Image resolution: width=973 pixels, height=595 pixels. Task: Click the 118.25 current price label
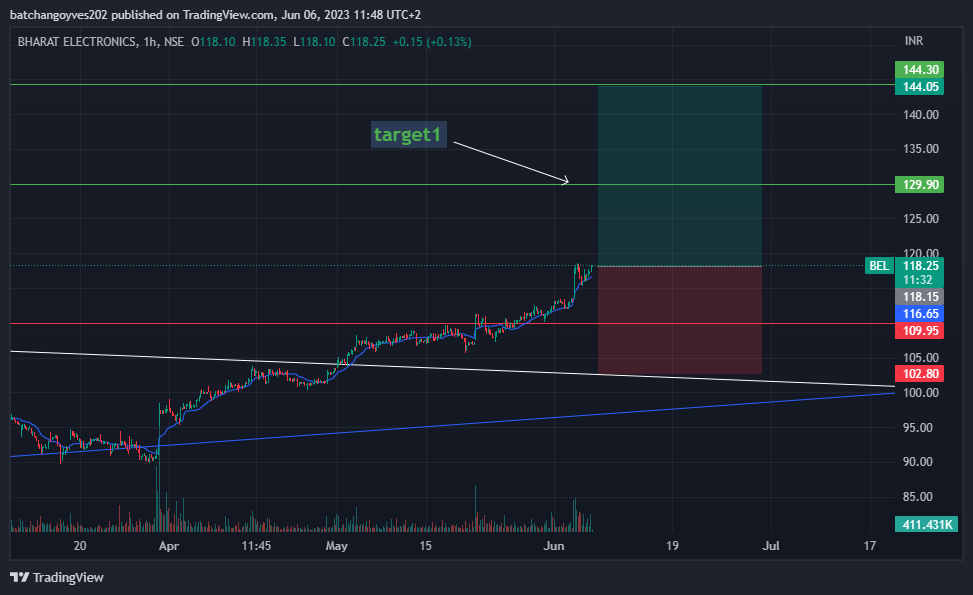click(920, 266)
